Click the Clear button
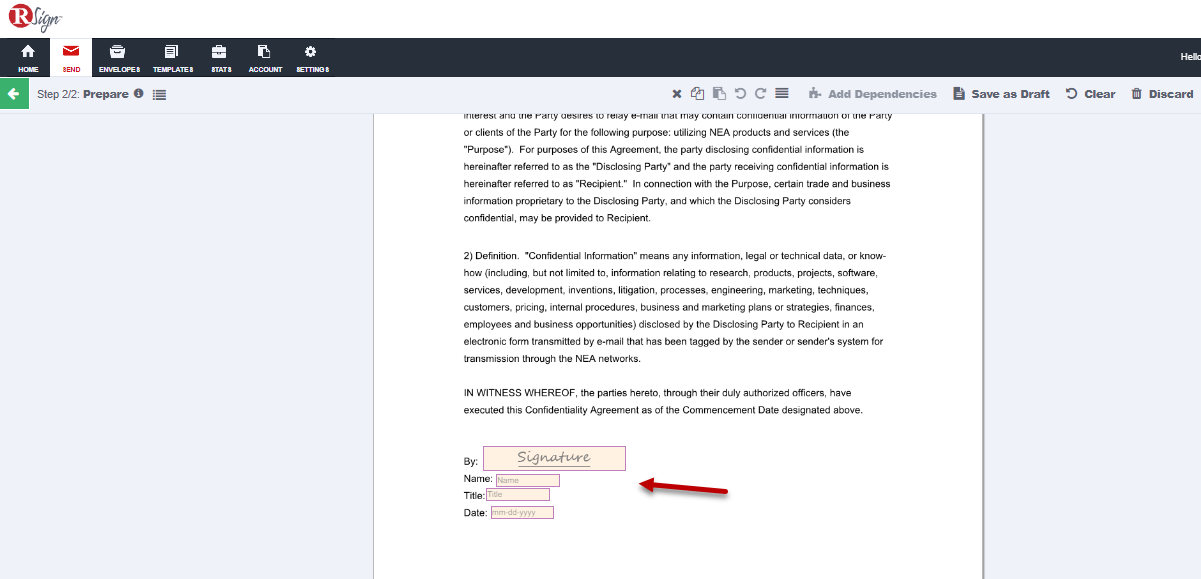Screen dimensions: 1201x579 [1090, 94]
